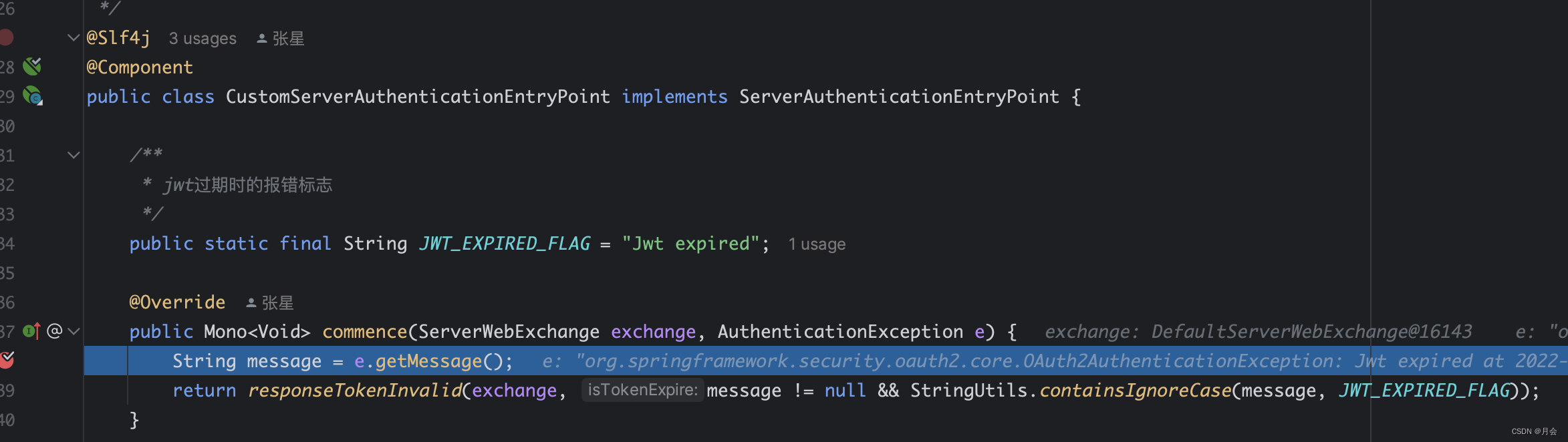Image resolution: width=1568 pixels, height=442 pixels.
Task: Click the "Jwt expired" string literal
Action: (x=690, y=244)
